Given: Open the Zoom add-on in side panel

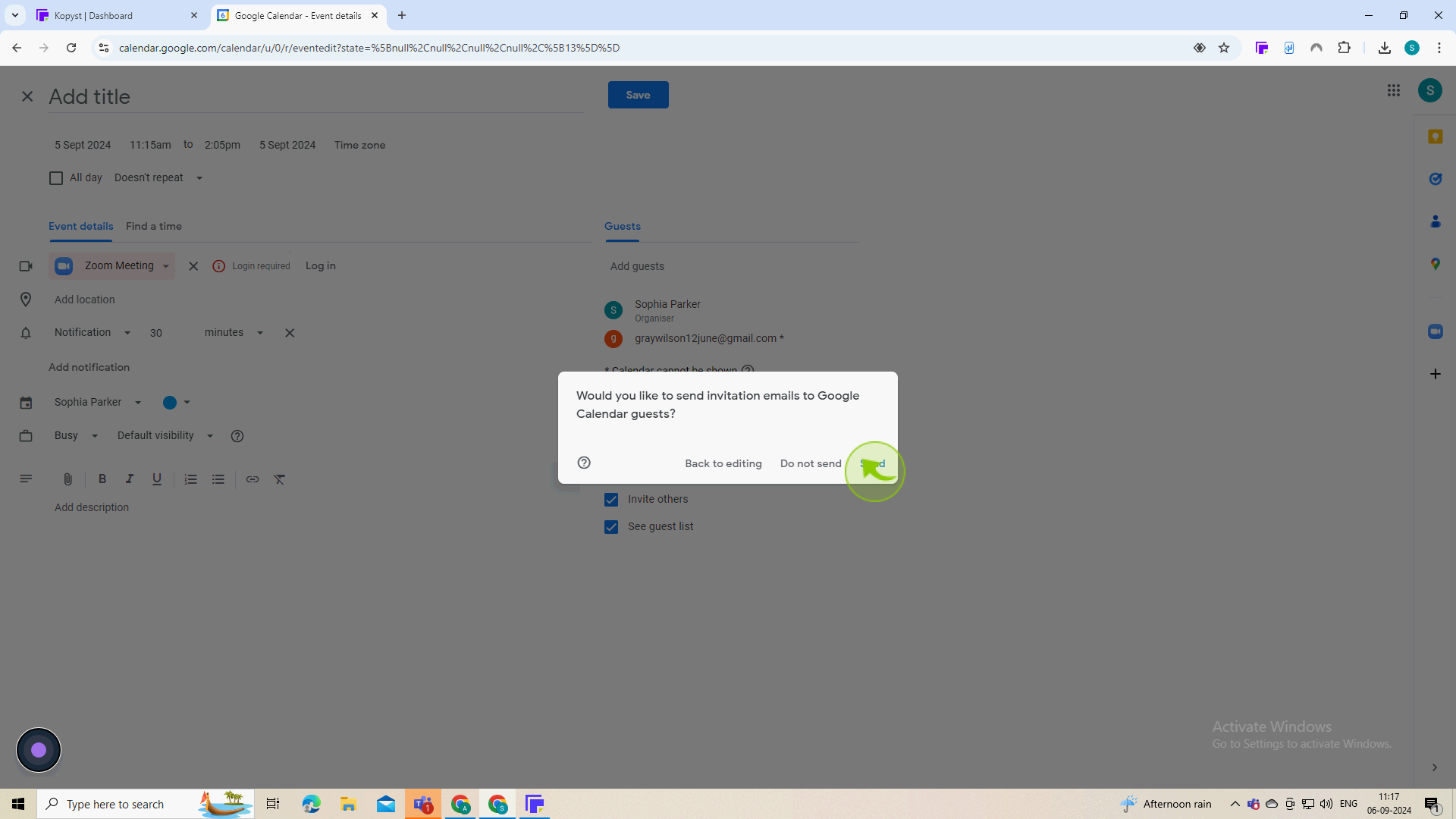Looking at the screenshot, I should [1435, 331].
